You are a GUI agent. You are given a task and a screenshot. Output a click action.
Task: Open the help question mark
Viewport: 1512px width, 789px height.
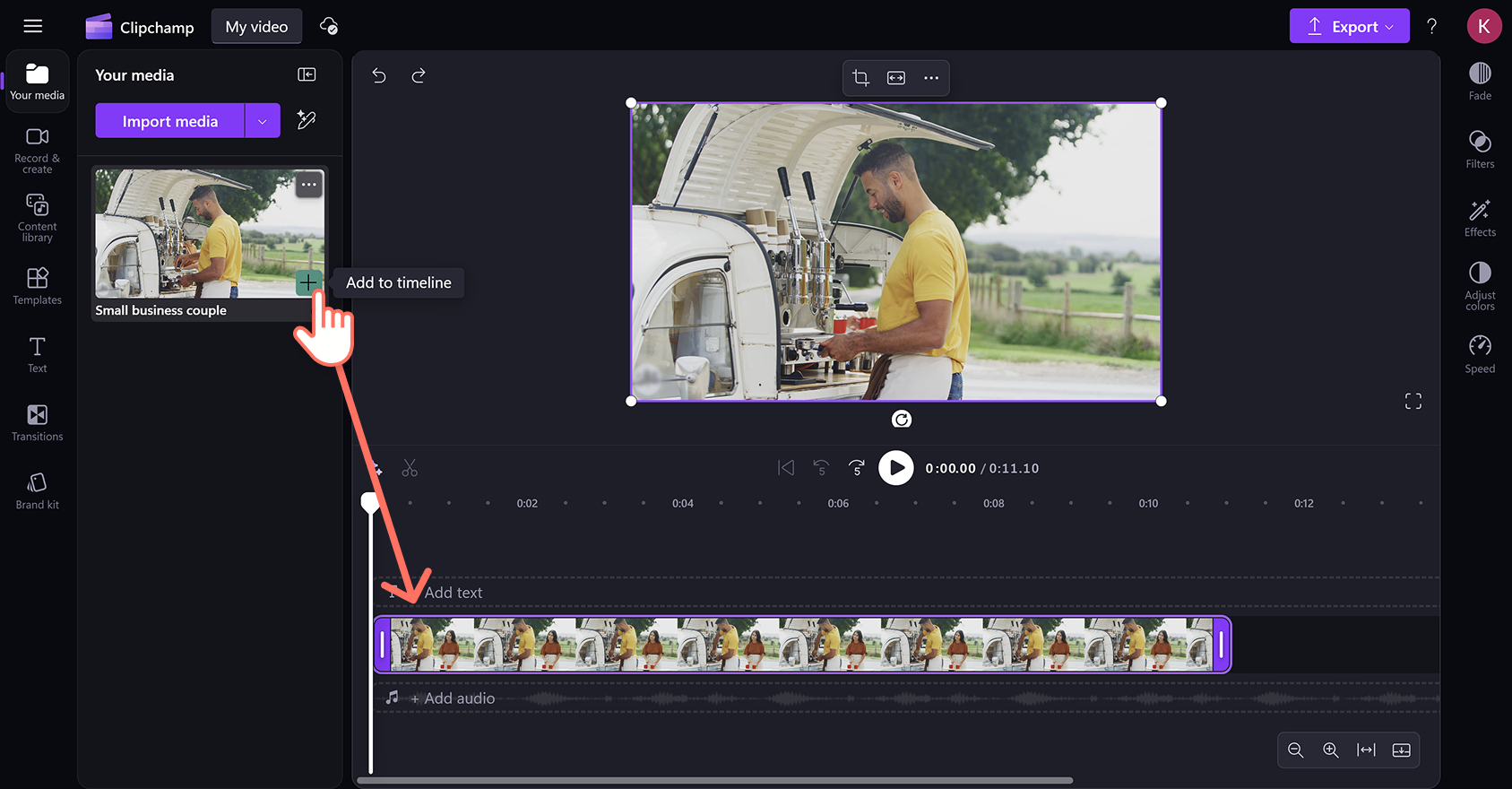point(1431,26)
